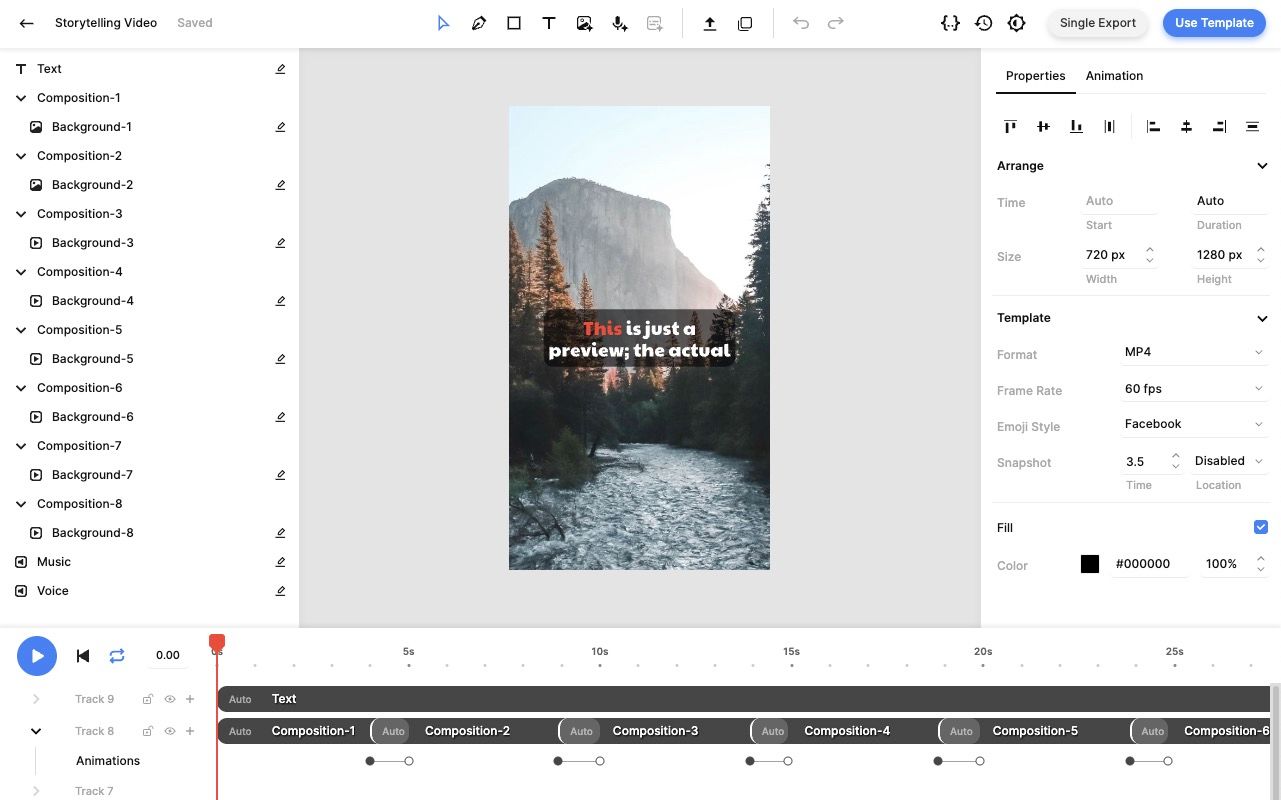Open the Frame Rate dropdown

pos(1193,389)
